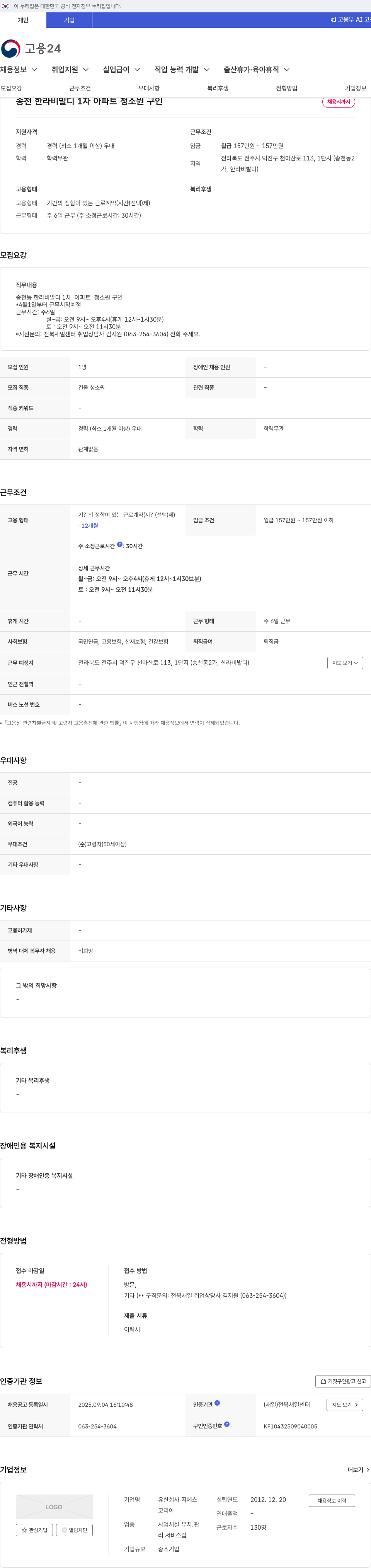The height and width of the screenshot is (1568, 371).
Task: Open 더보기 in 기업정보 section
Action: pyautogui.click(x=358, y=1470)
